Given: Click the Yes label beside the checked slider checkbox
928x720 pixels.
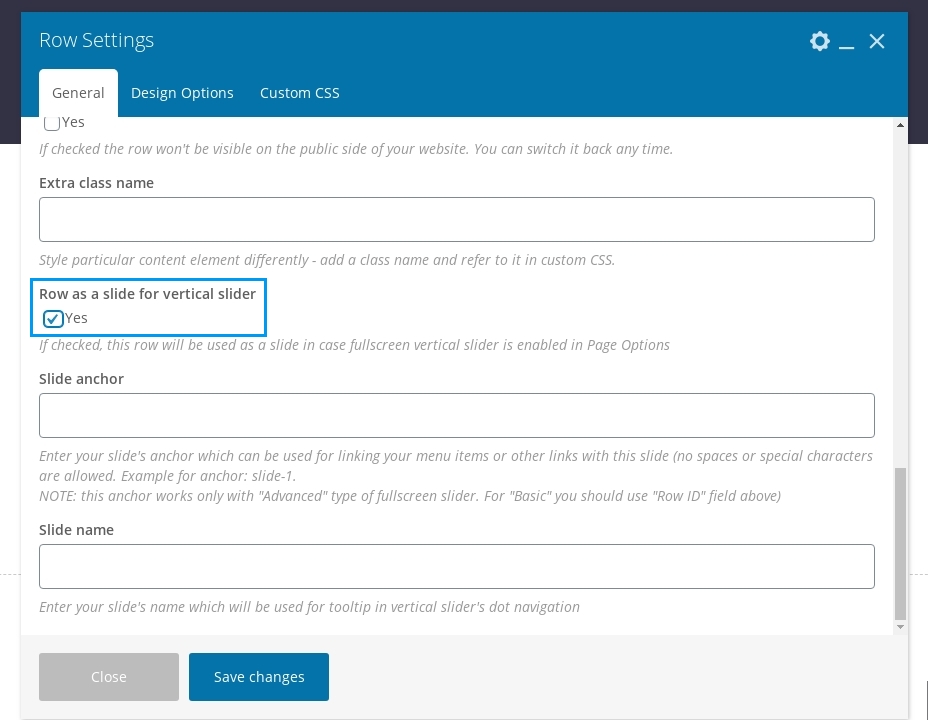Looking at the screenshot, I should coord(77,318).
